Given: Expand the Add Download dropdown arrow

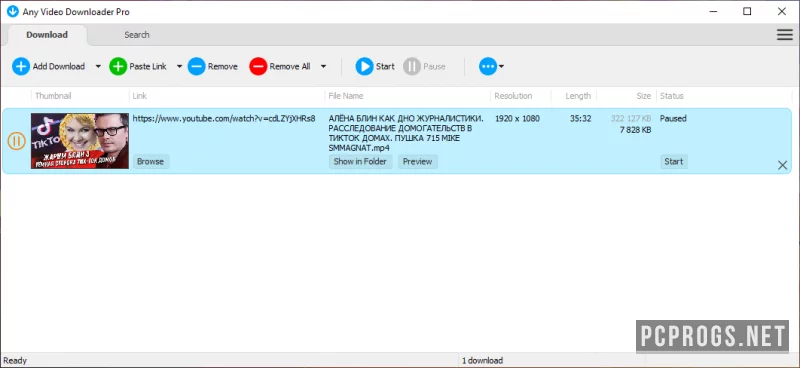Looking at the screenshot, I should tap(98, 66).
